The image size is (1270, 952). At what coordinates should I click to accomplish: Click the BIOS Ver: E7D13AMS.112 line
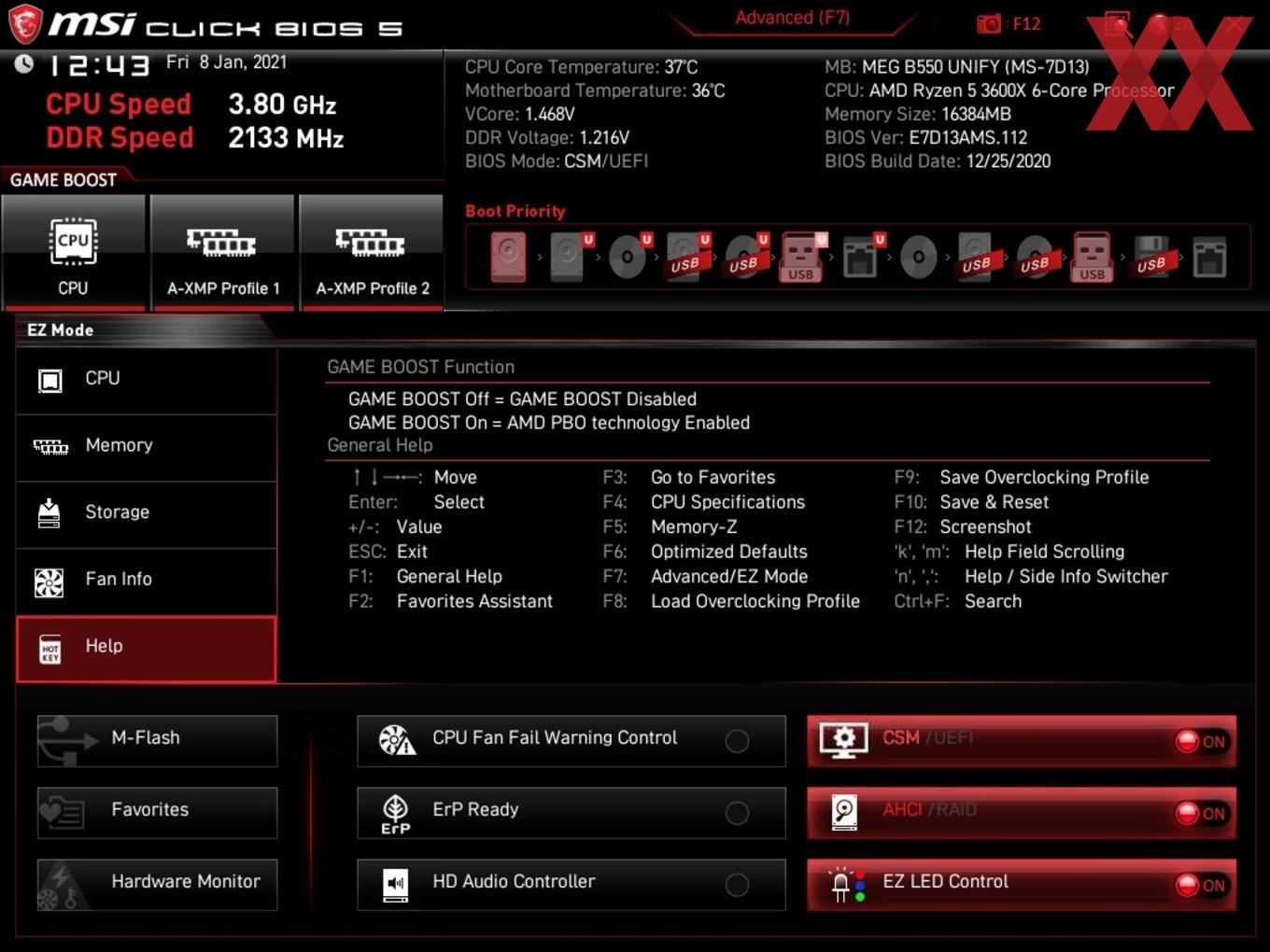tap(926, 138)
